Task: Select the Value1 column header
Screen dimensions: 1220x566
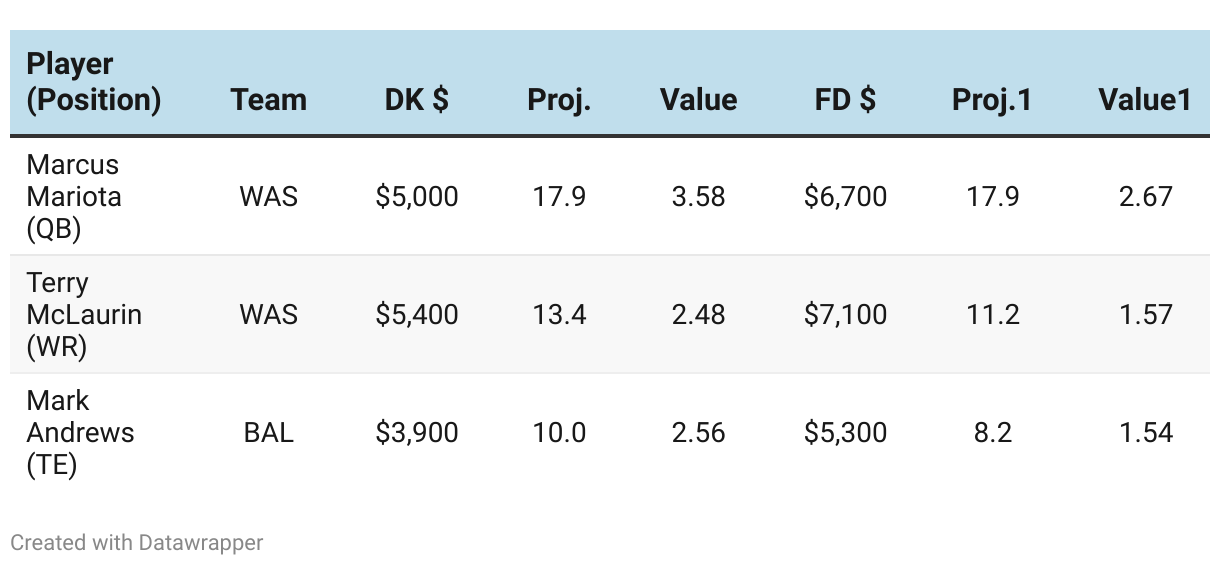Action: [1144, 100]
